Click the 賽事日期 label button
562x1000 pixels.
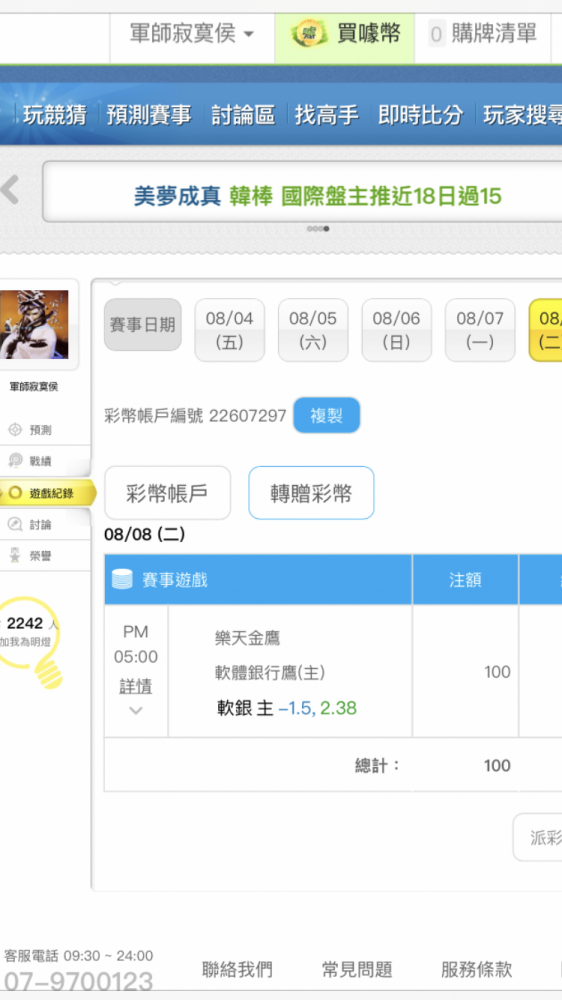click(143, 325)
